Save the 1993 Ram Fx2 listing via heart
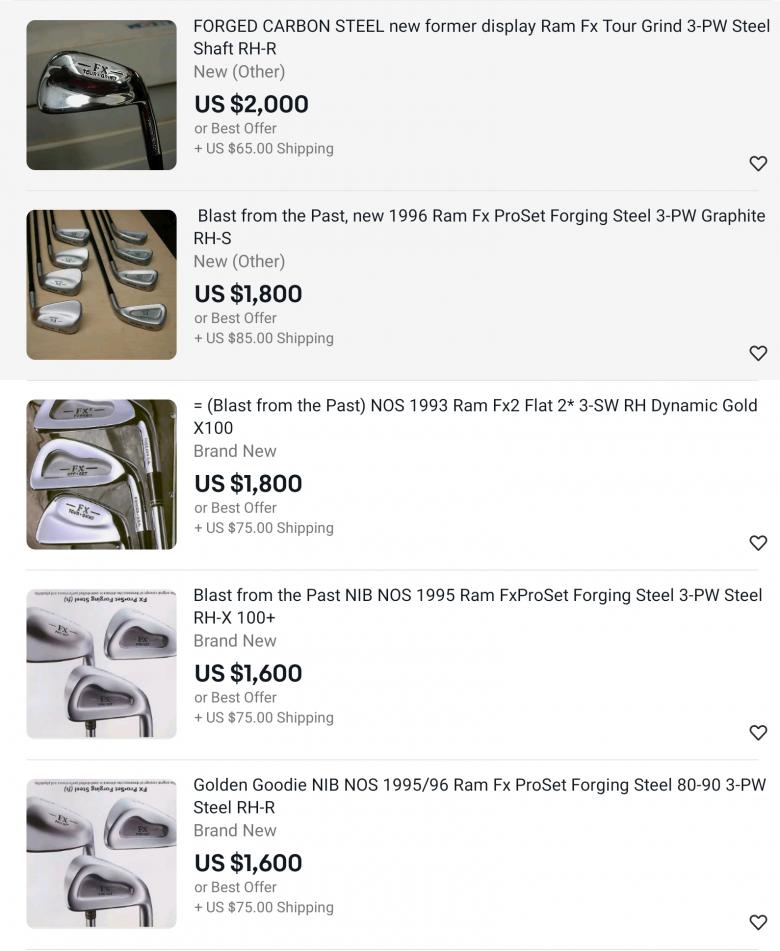 pyautogui.click(x=758, y=543)
